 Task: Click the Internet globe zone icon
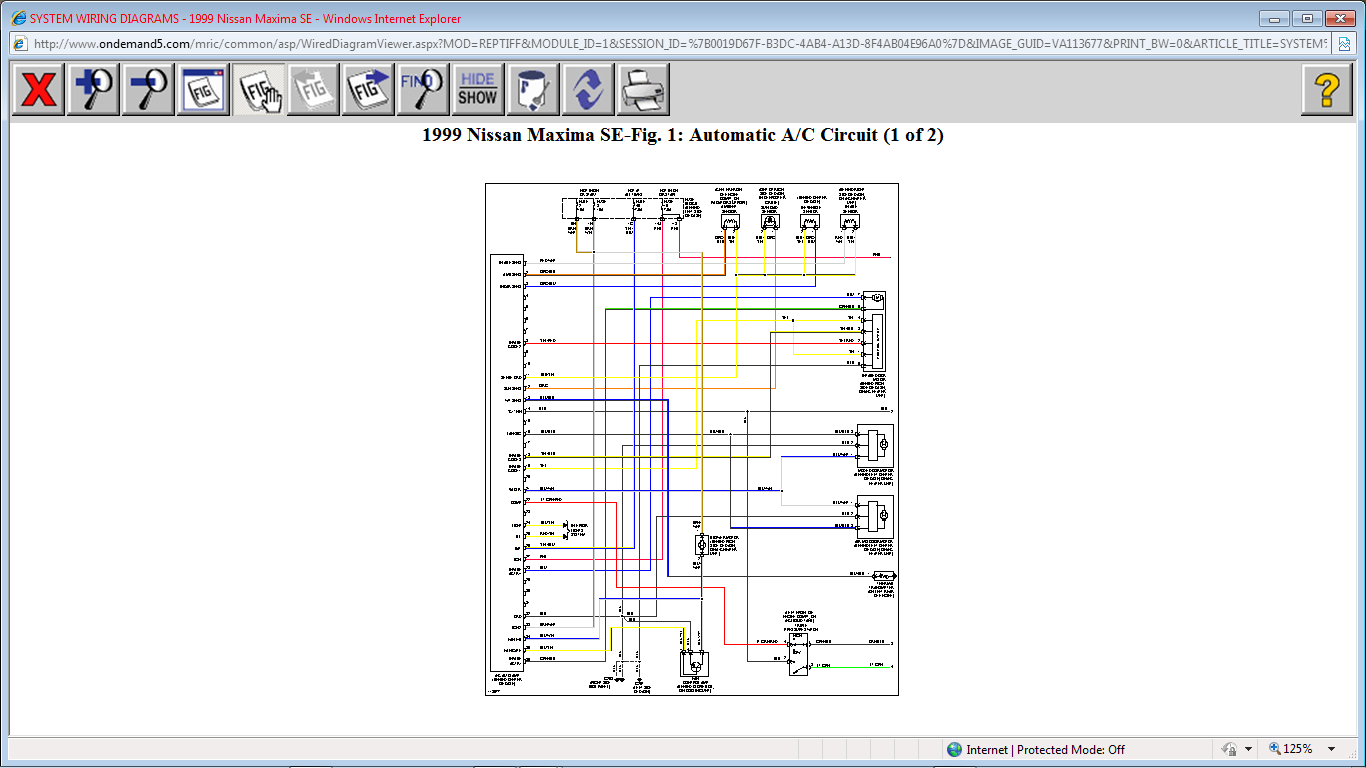954,749
